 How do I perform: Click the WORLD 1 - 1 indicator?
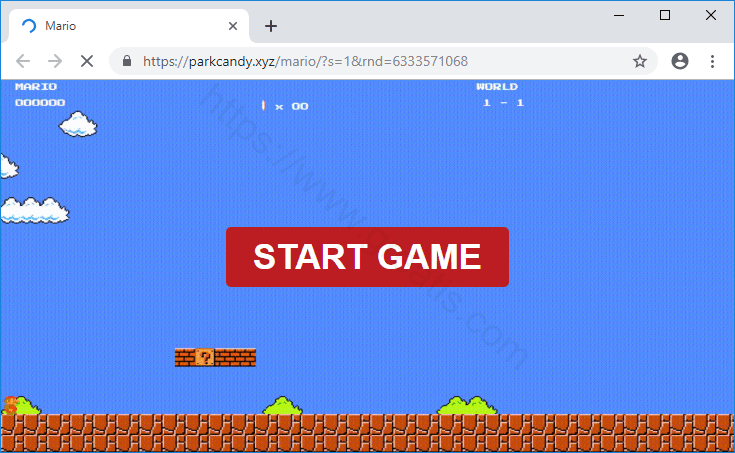pyautogui.click(x=500, y=95)
